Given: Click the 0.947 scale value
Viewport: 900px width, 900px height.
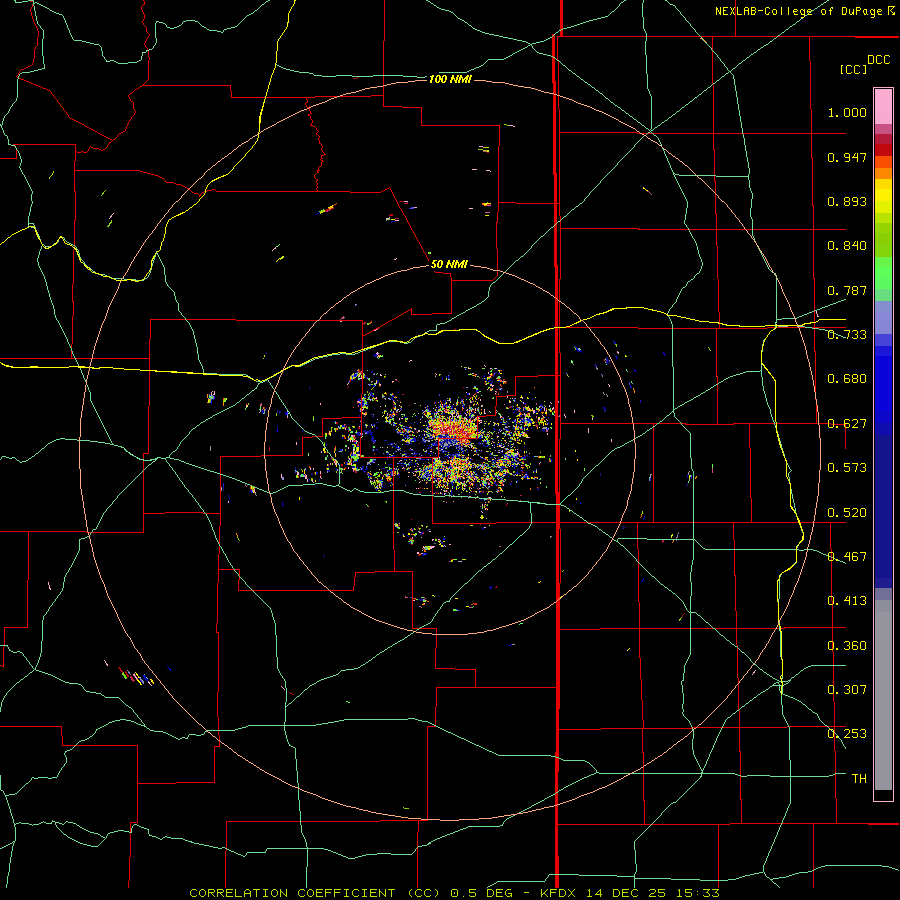Looking at the screenshot, I should click(x=847, y=157).
